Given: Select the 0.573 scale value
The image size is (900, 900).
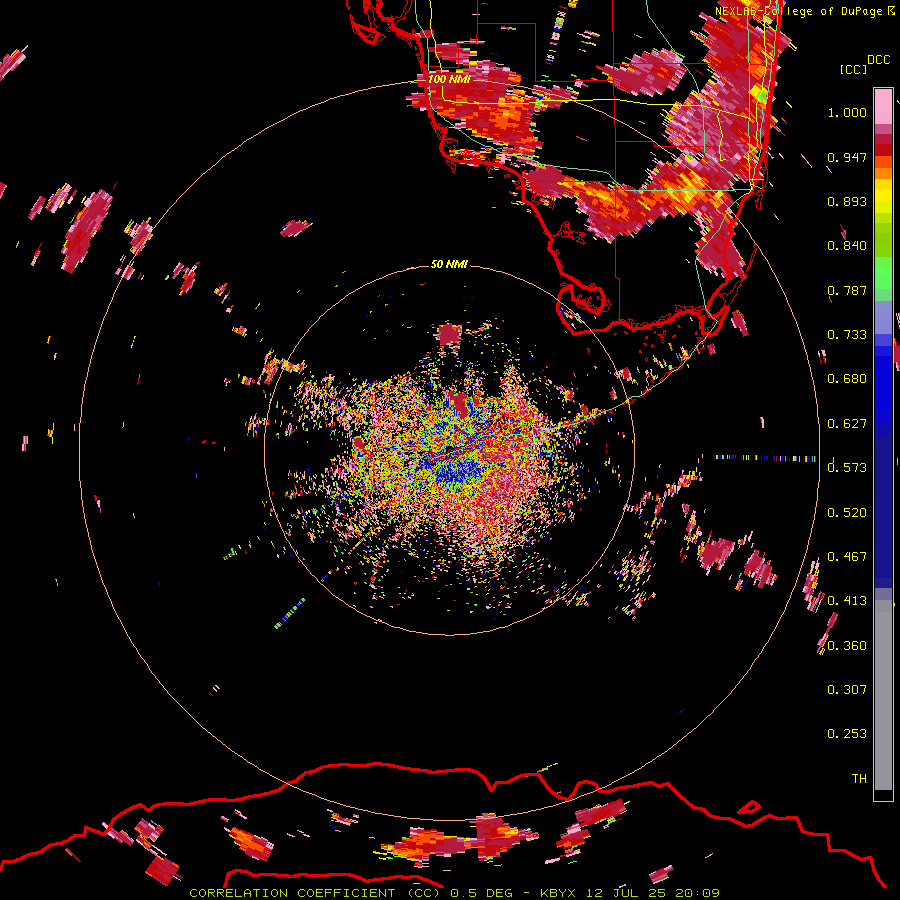Looking at the screenshot, I should tap(847, 468).
